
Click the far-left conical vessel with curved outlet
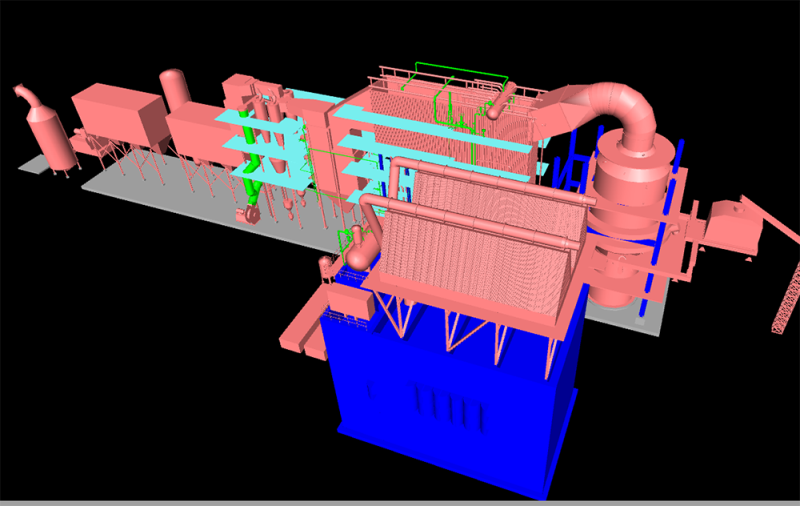(x=46, y=133)
